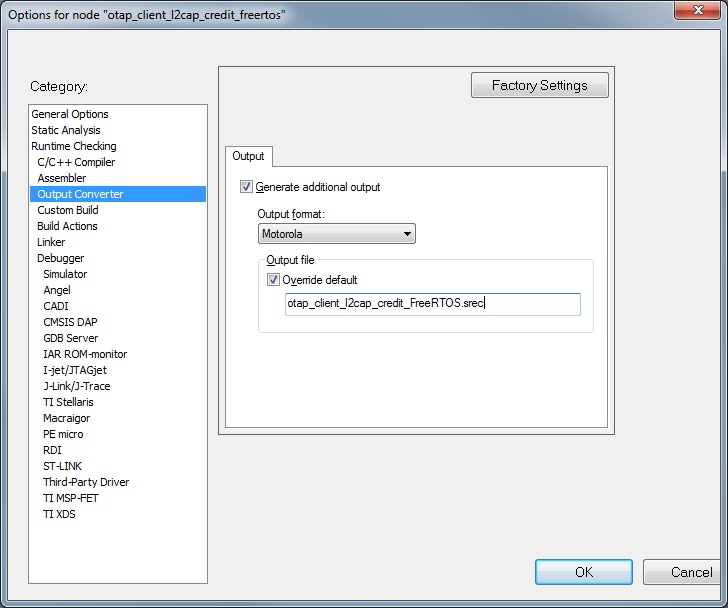The width and height of the screenshot is (728, 608).
Task: Edit the output file name field
Action: (432, 304)
